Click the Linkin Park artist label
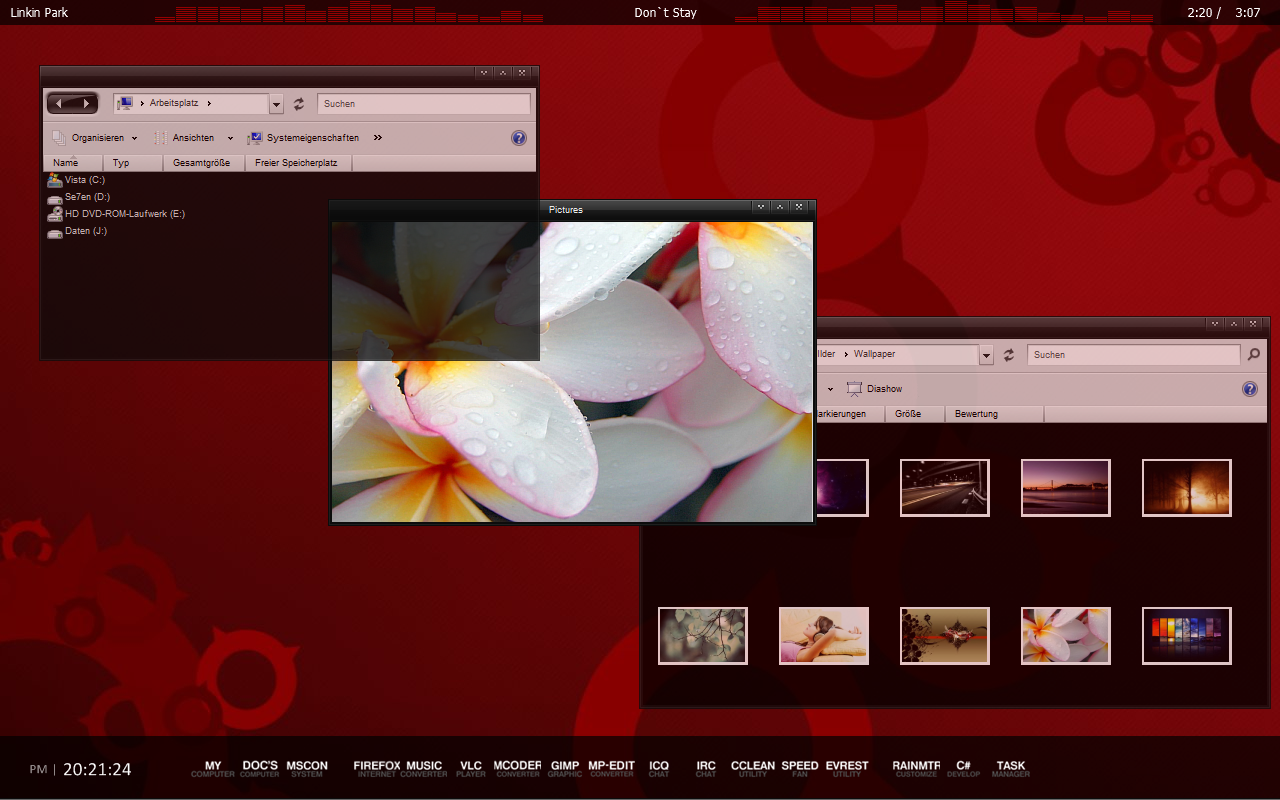The width and height of the screenshot is (1280, 800). point(39,13)
